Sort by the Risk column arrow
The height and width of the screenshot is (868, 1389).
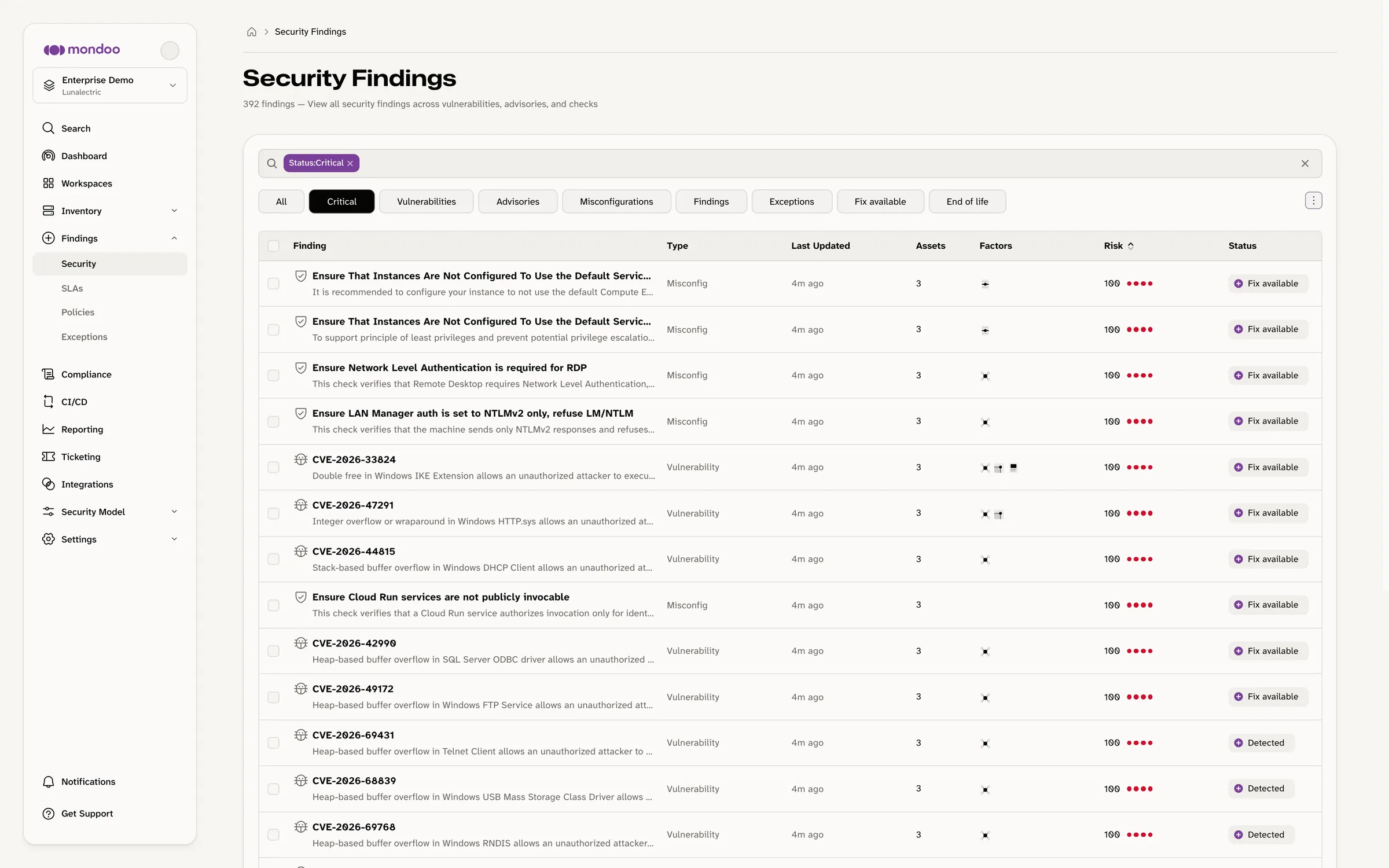pos(1130,246)
